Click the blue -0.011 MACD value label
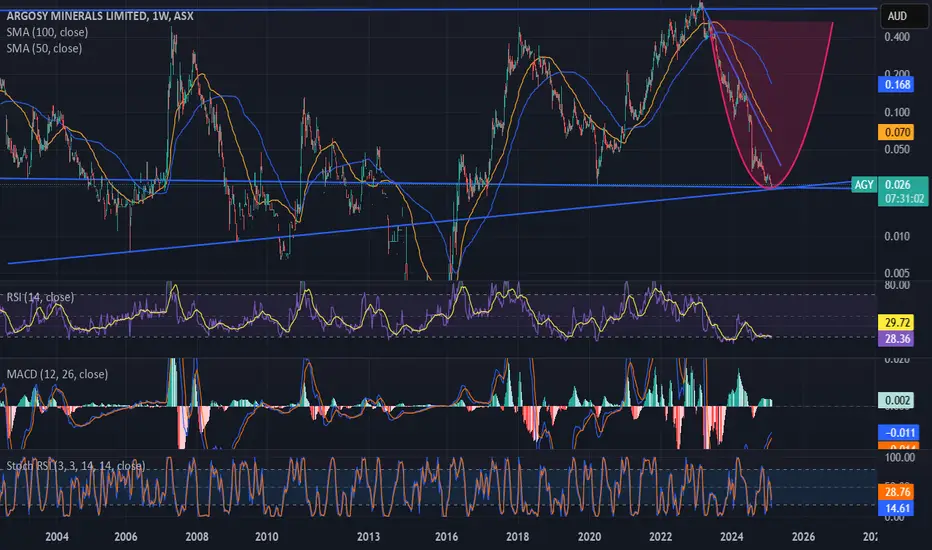The image size is (932, 550). [898, 432]
